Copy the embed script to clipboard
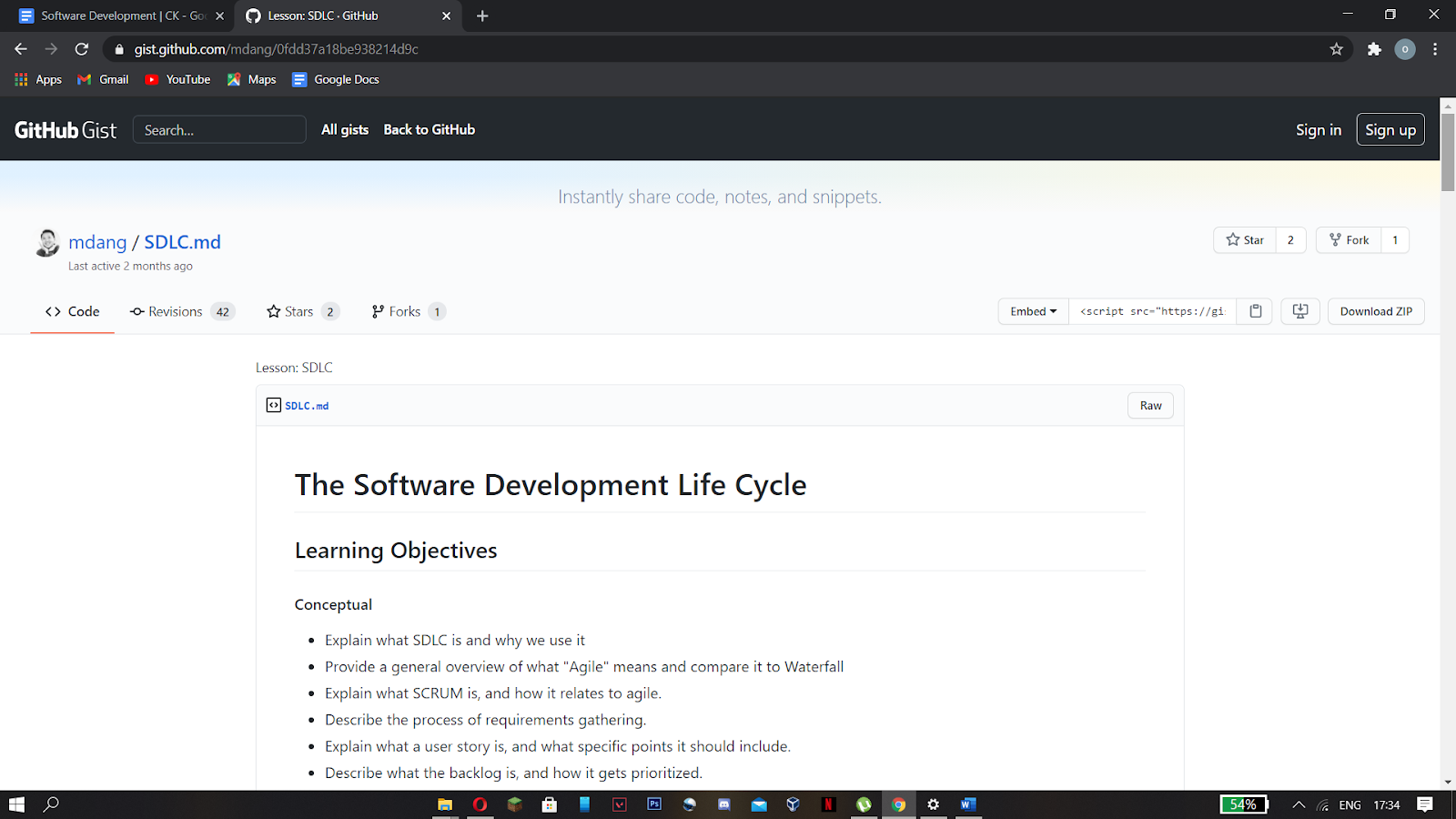Screen dimensions: 1456x819 point(1255,311)
